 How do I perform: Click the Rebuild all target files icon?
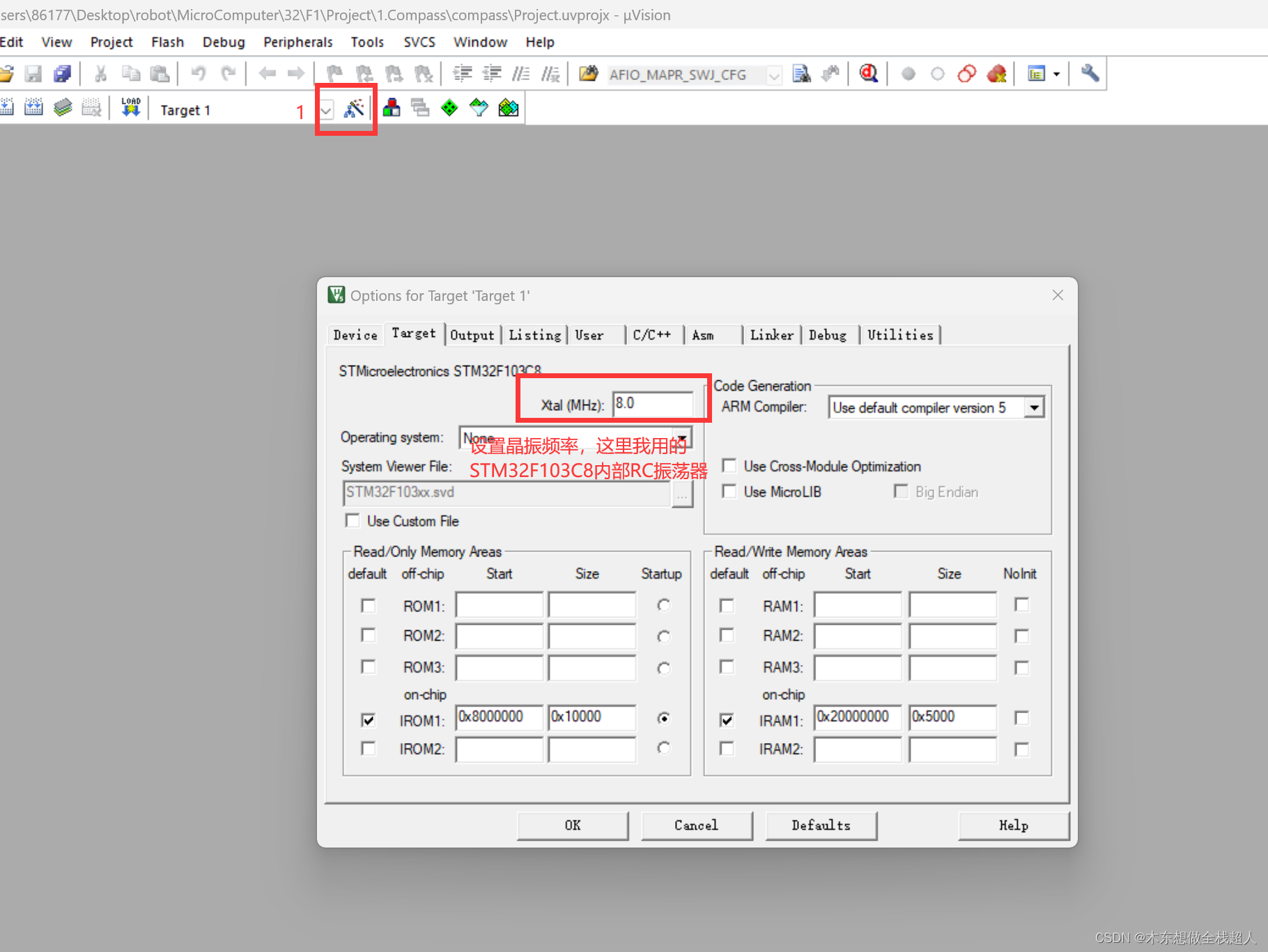click(33, 107)
